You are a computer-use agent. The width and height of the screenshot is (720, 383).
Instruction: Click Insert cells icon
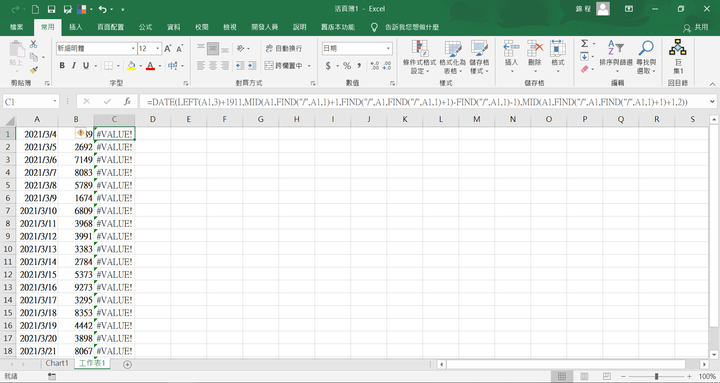tap(511, 49)
